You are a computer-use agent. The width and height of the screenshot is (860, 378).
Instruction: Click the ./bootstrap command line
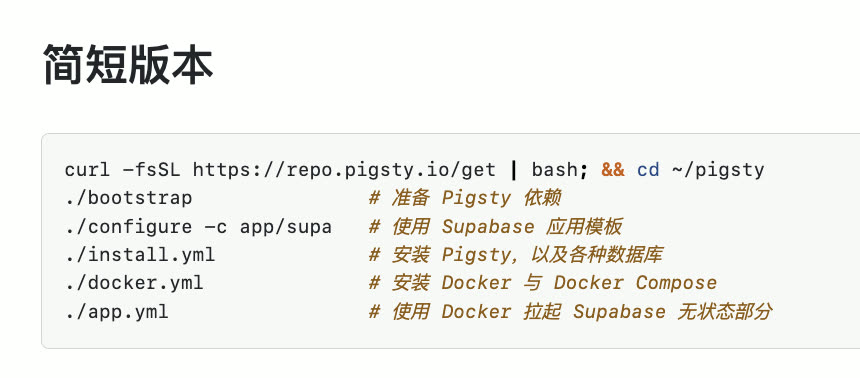[129, 198]
